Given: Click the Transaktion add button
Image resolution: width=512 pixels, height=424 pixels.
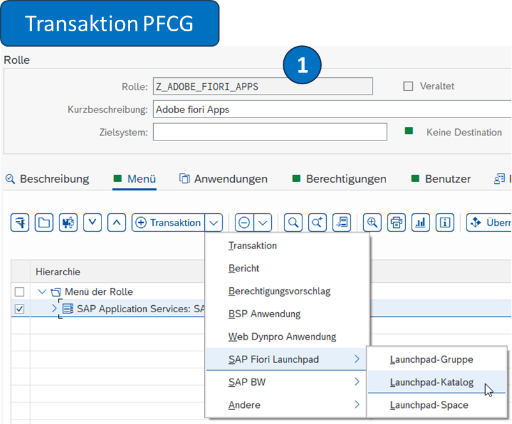Looking at the screenshot, I should click(x=169, y=222).
